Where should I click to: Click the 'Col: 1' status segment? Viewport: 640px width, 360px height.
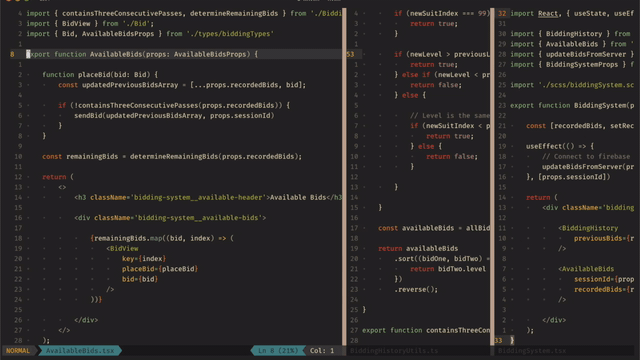pyautogui.click(x=322, y=351)
